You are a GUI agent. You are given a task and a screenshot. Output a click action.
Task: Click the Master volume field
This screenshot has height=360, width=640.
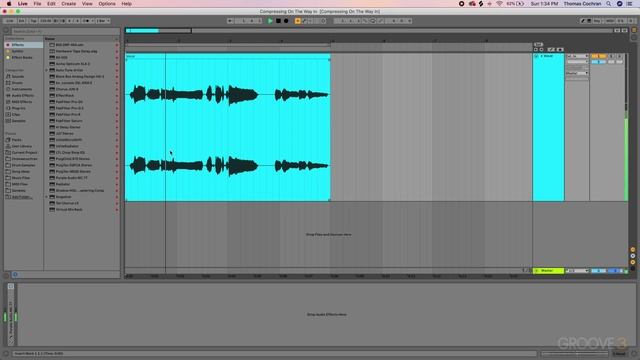tap(598, 271)
